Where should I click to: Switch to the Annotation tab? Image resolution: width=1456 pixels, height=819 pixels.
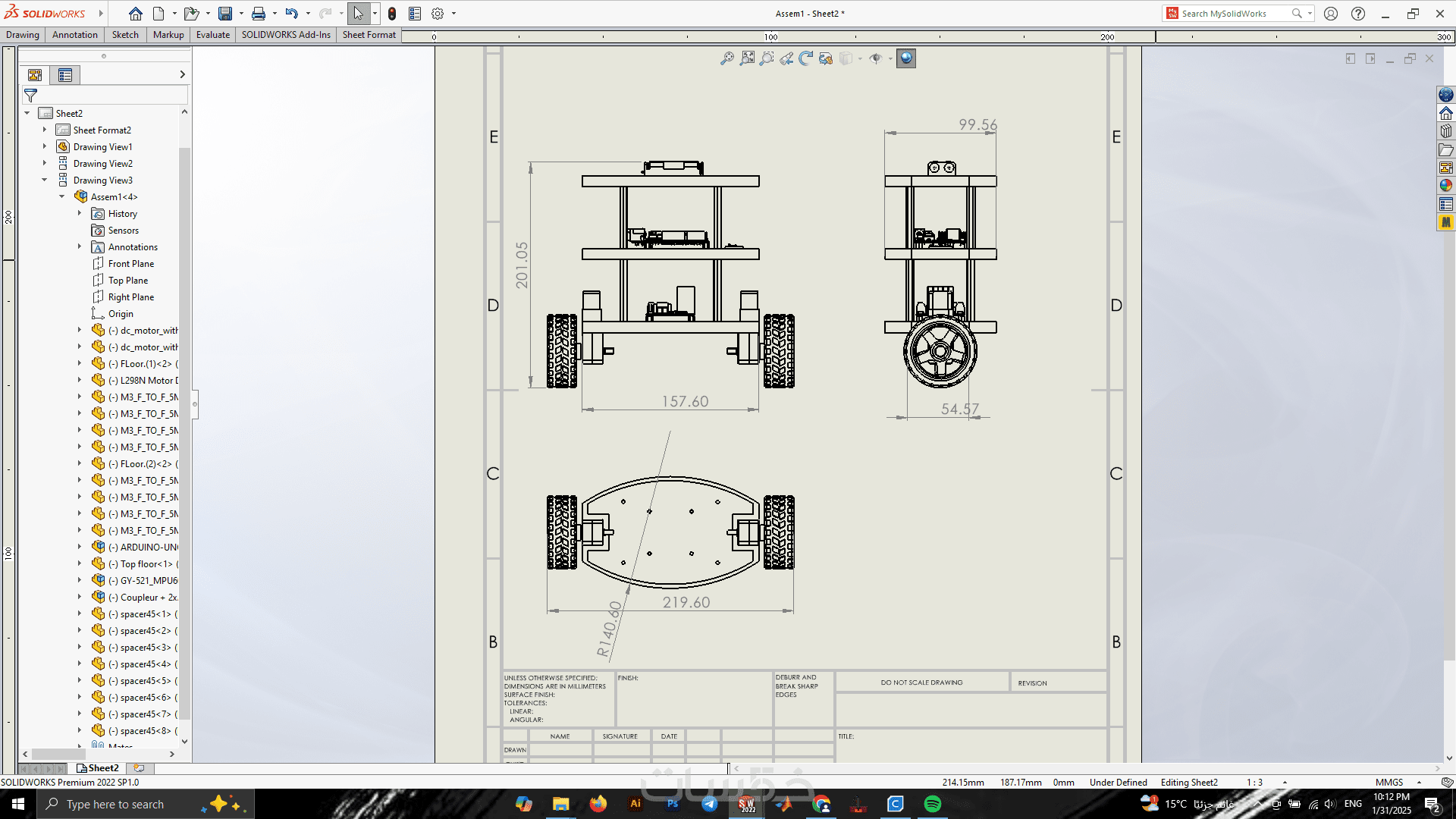(x=74, y=35)
